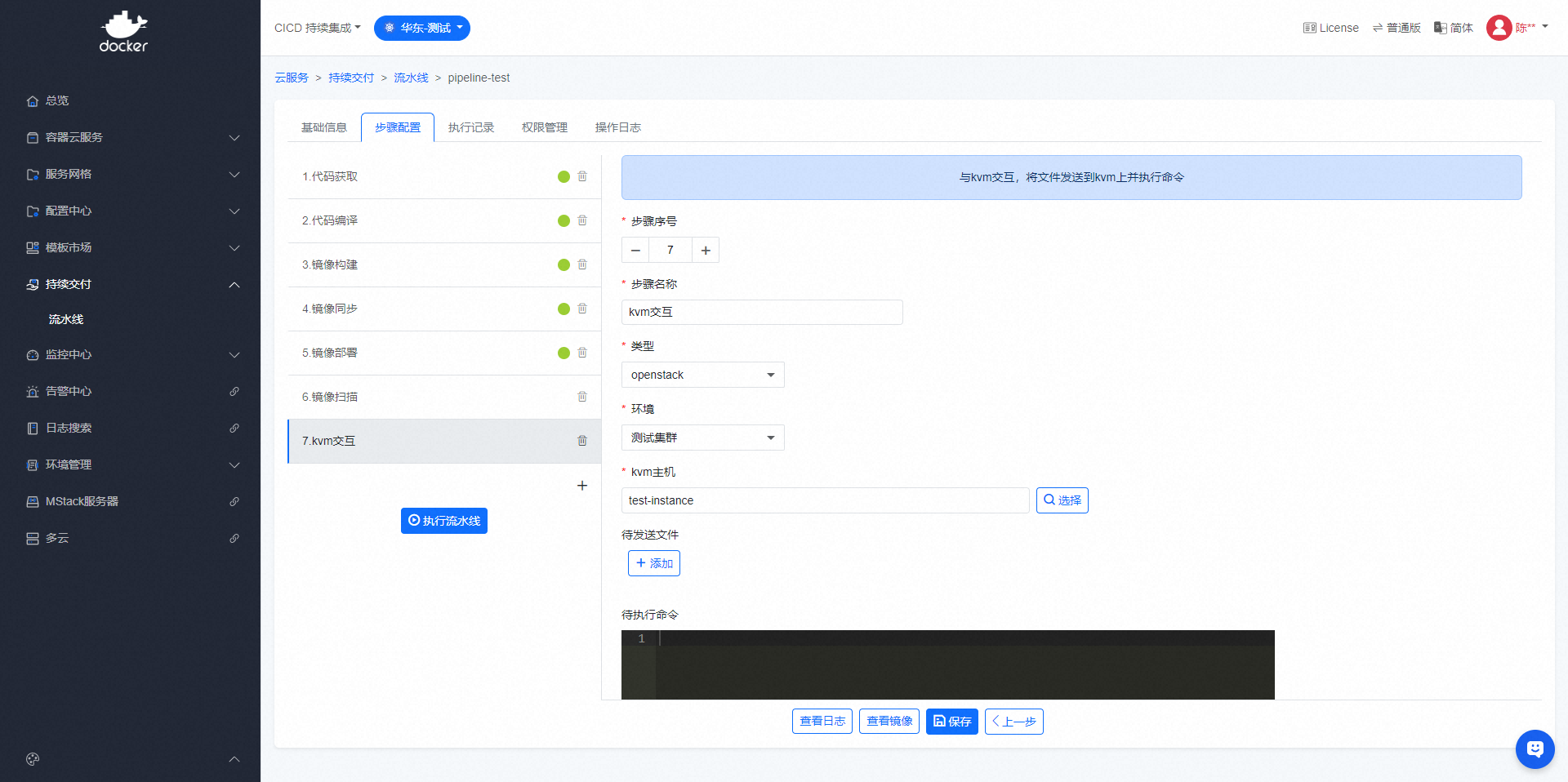The image size is (1568, 782).
Task: Select the 3.镜像构建 step
Action: coord(408,264)
